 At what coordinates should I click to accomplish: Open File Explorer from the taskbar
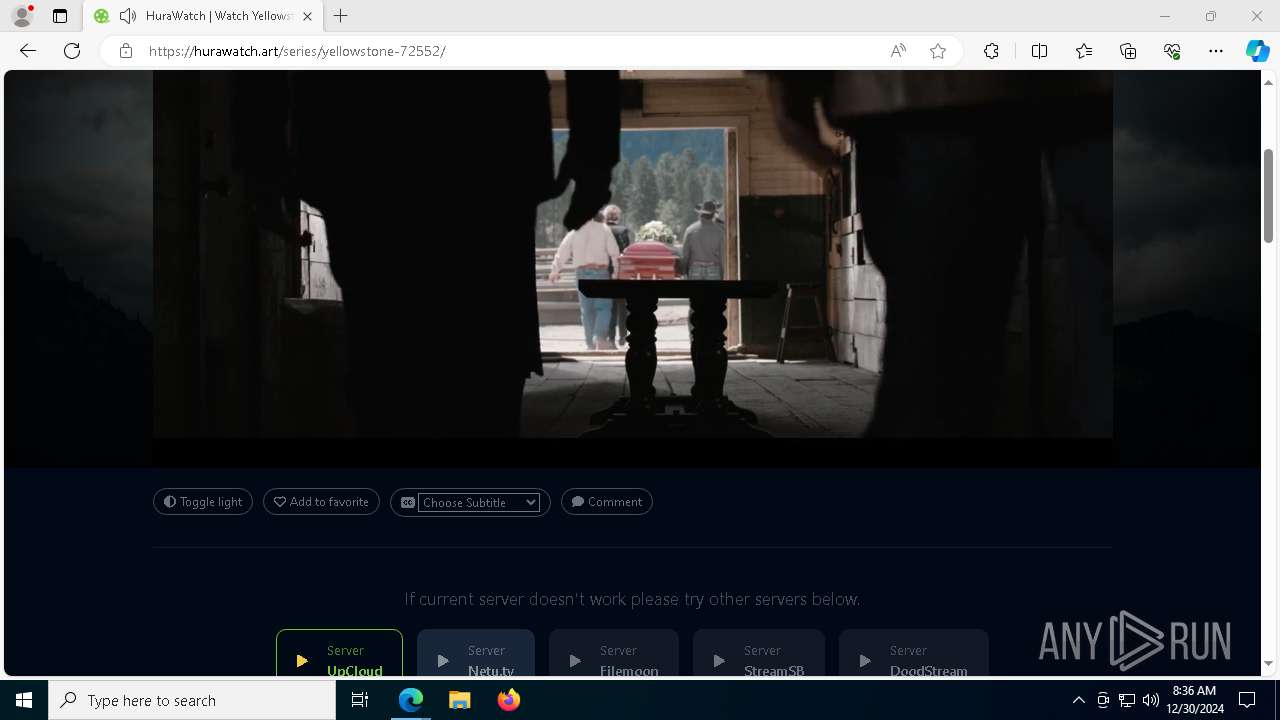click(x=460, y=700)
